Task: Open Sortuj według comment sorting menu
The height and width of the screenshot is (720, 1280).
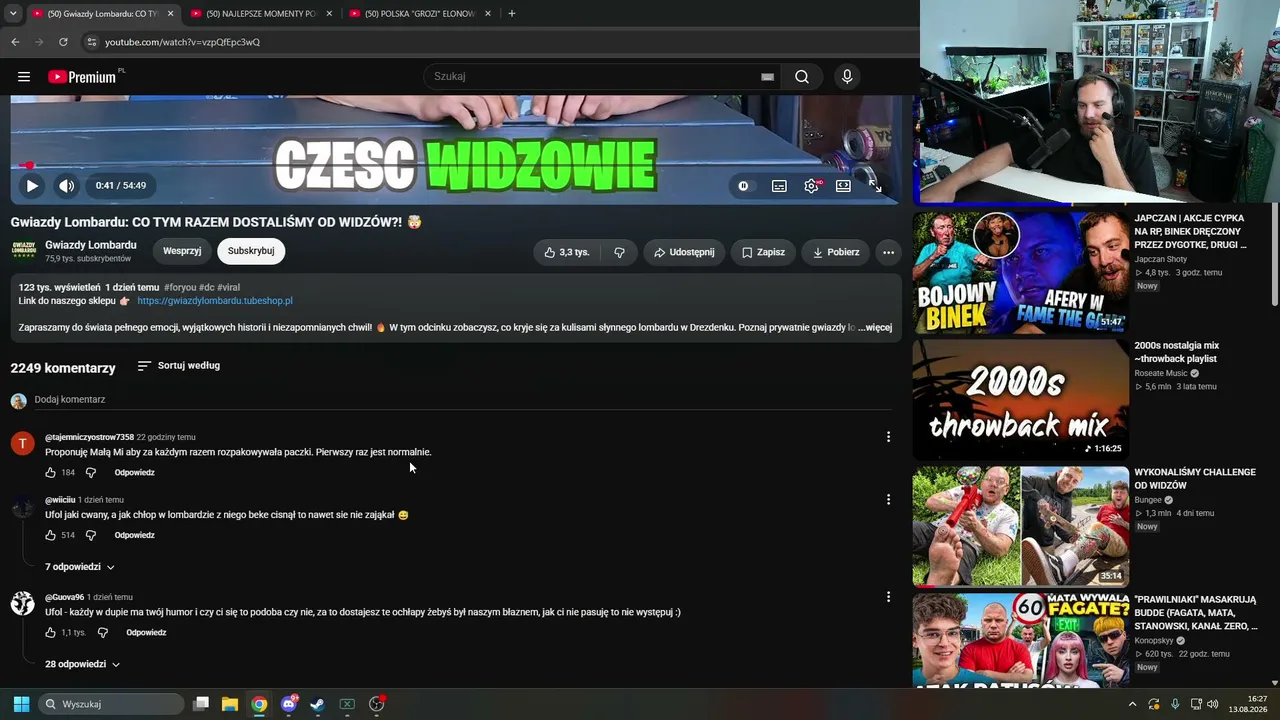Action: click(x=179, y=366)
